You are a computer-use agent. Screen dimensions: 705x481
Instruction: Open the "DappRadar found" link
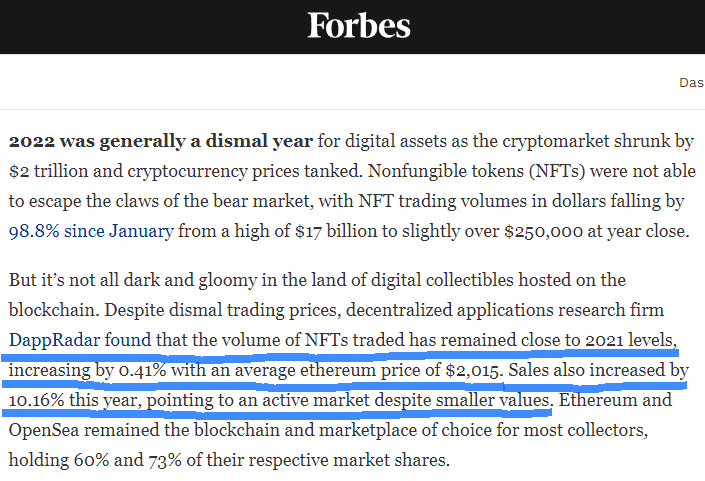tap(80, 340)
